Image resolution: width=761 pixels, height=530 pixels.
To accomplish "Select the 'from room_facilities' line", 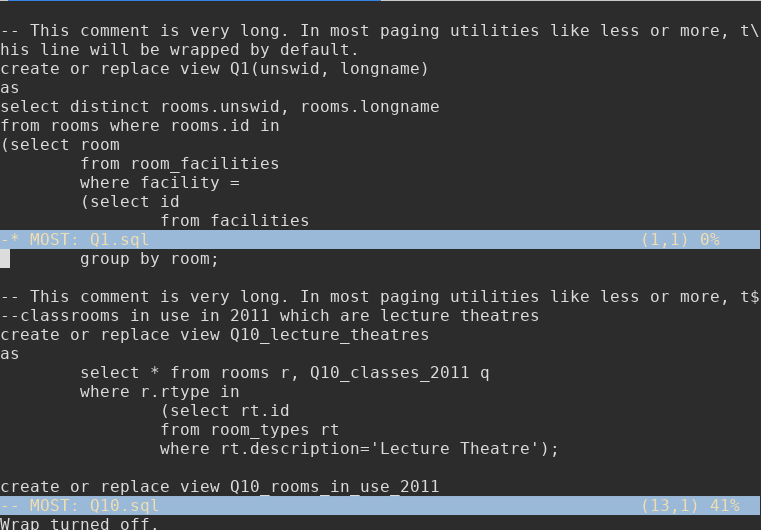I will [x=179, y=164].
